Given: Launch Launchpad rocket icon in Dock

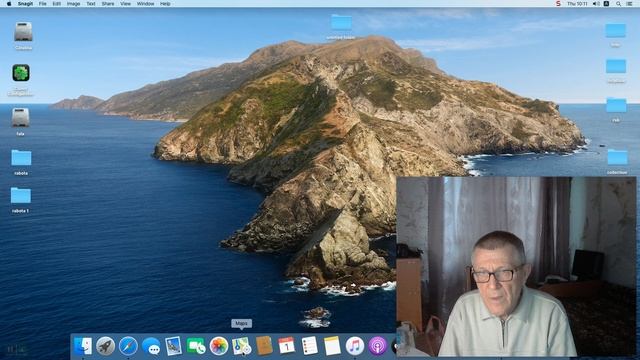Looking at the screenshot, I should tap(106, 346).
